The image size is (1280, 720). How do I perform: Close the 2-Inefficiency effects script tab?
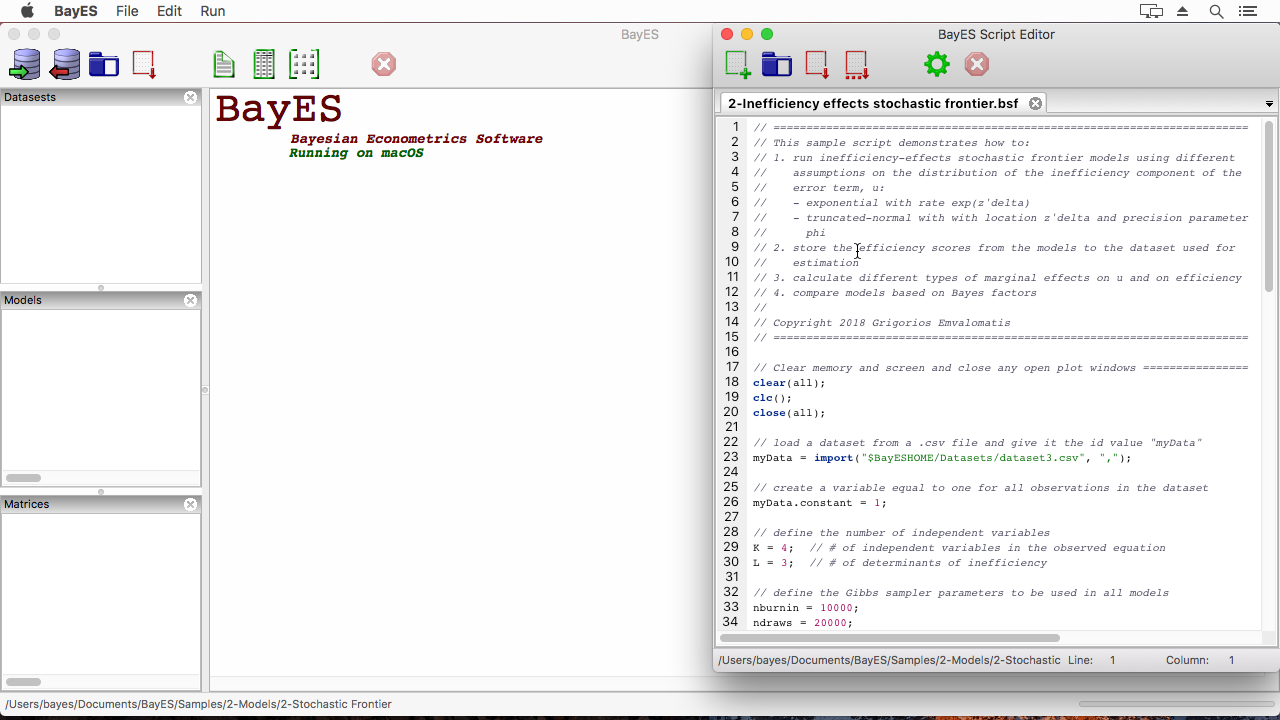click(1036, 103)
